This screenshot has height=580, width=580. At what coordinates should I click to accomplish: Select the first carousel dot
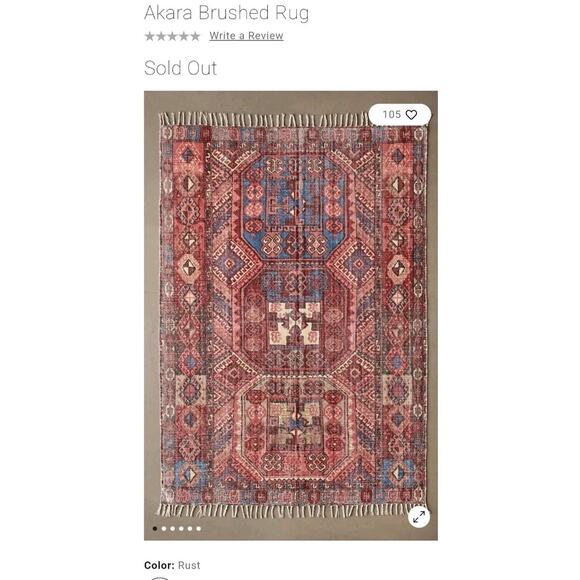click(155, 529)
